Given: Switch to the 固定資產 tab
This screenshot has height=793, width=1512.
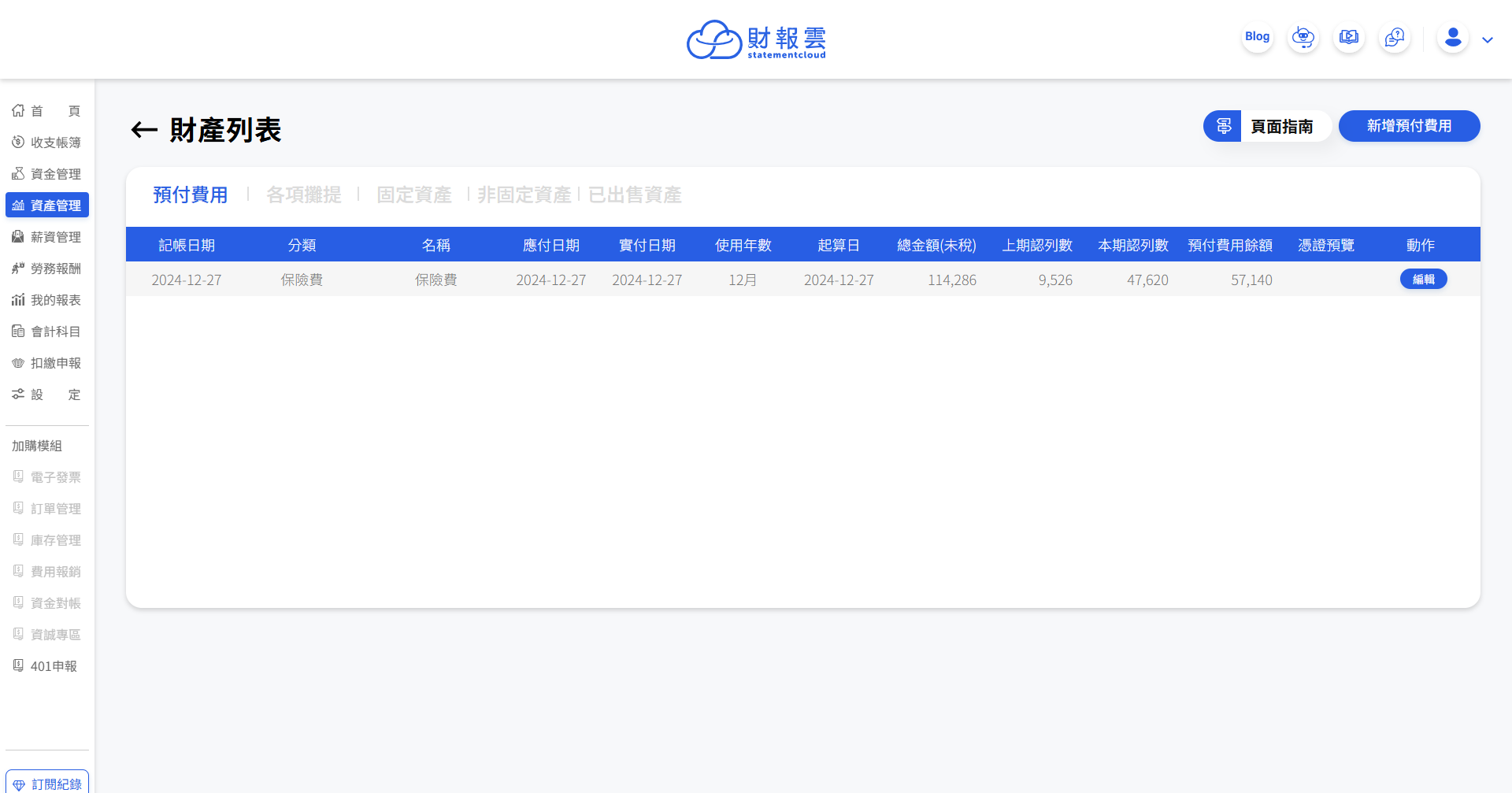Looking at the screenshot, I should (x=414, y=195).
